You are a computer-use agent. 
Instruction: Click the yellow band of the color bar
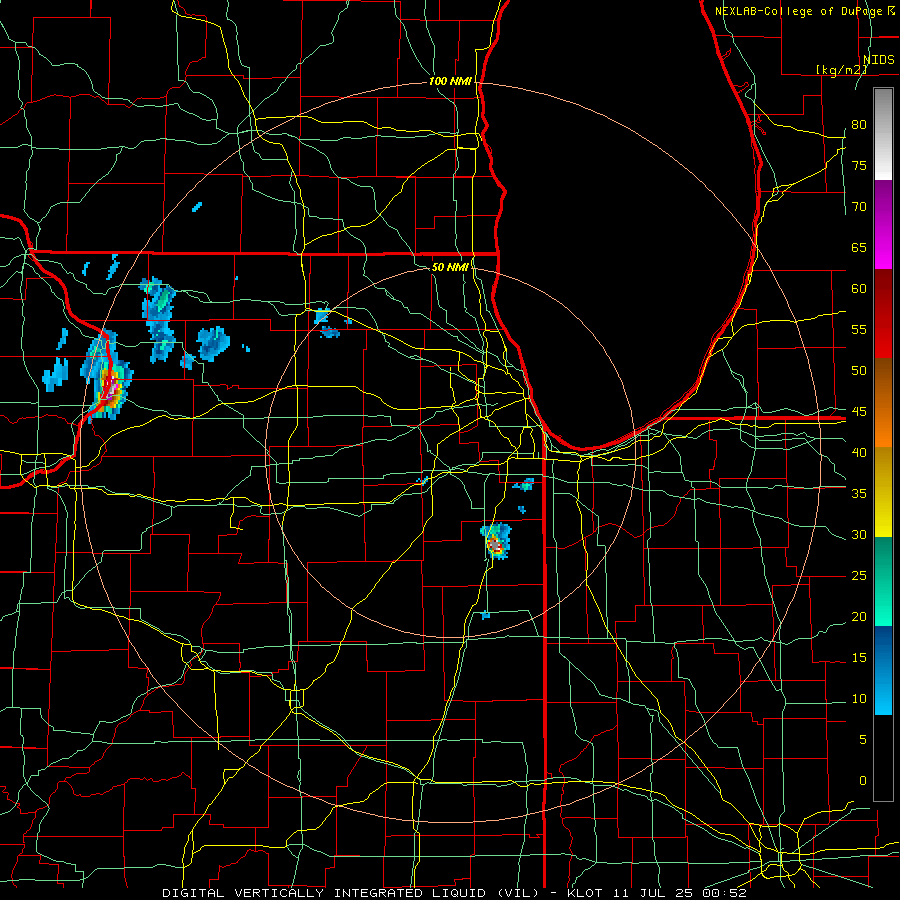tap(883, 492)
